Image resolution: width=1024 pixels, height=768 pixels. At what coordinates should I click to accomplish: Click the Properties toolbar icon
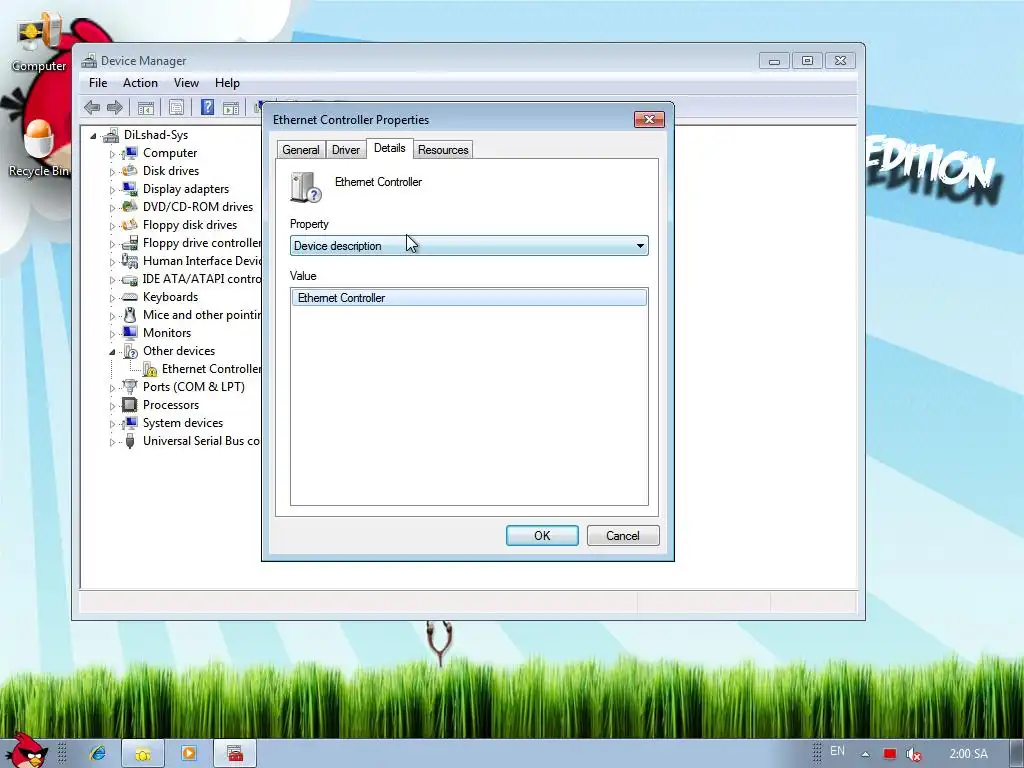coord(176,108)
